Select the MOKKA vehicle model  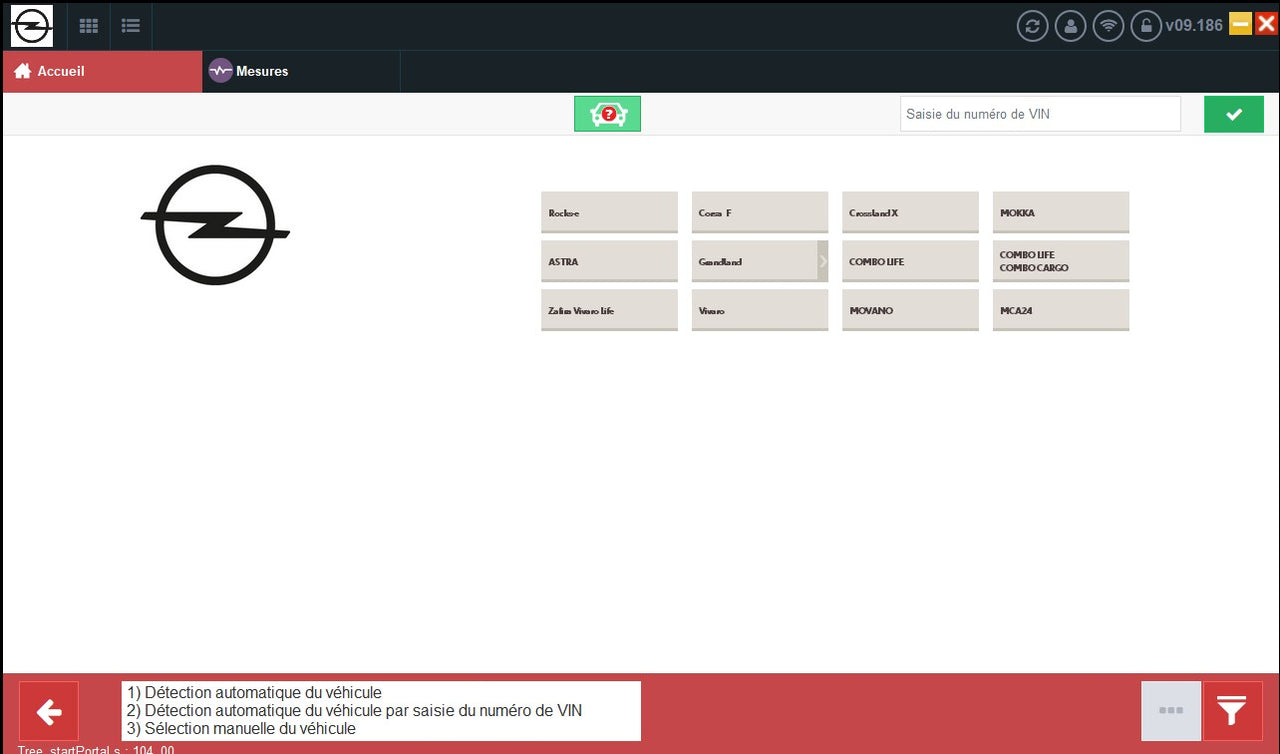1060,212
